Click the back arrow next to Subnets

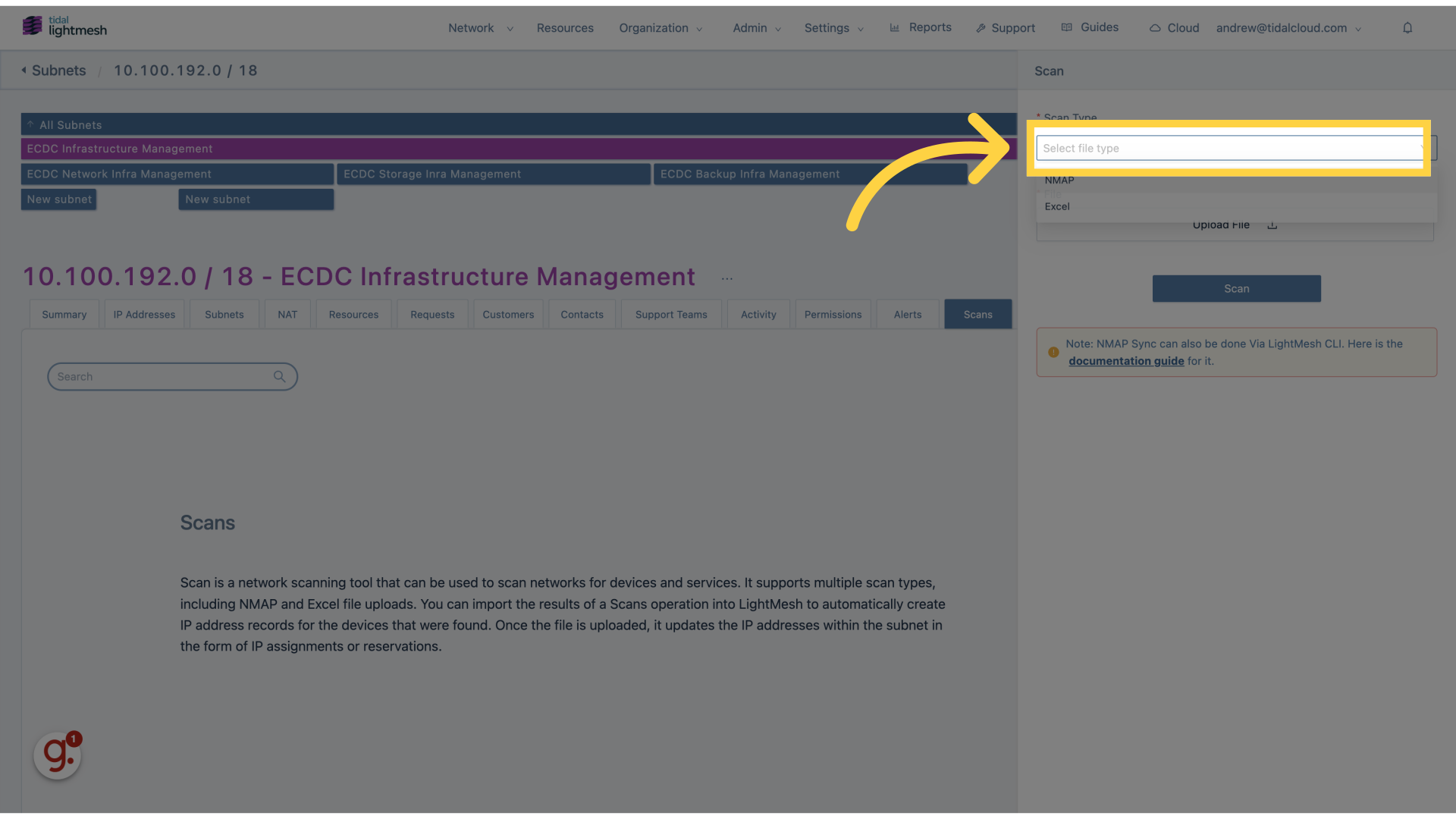pyautogui.click(x=24, y=71)
